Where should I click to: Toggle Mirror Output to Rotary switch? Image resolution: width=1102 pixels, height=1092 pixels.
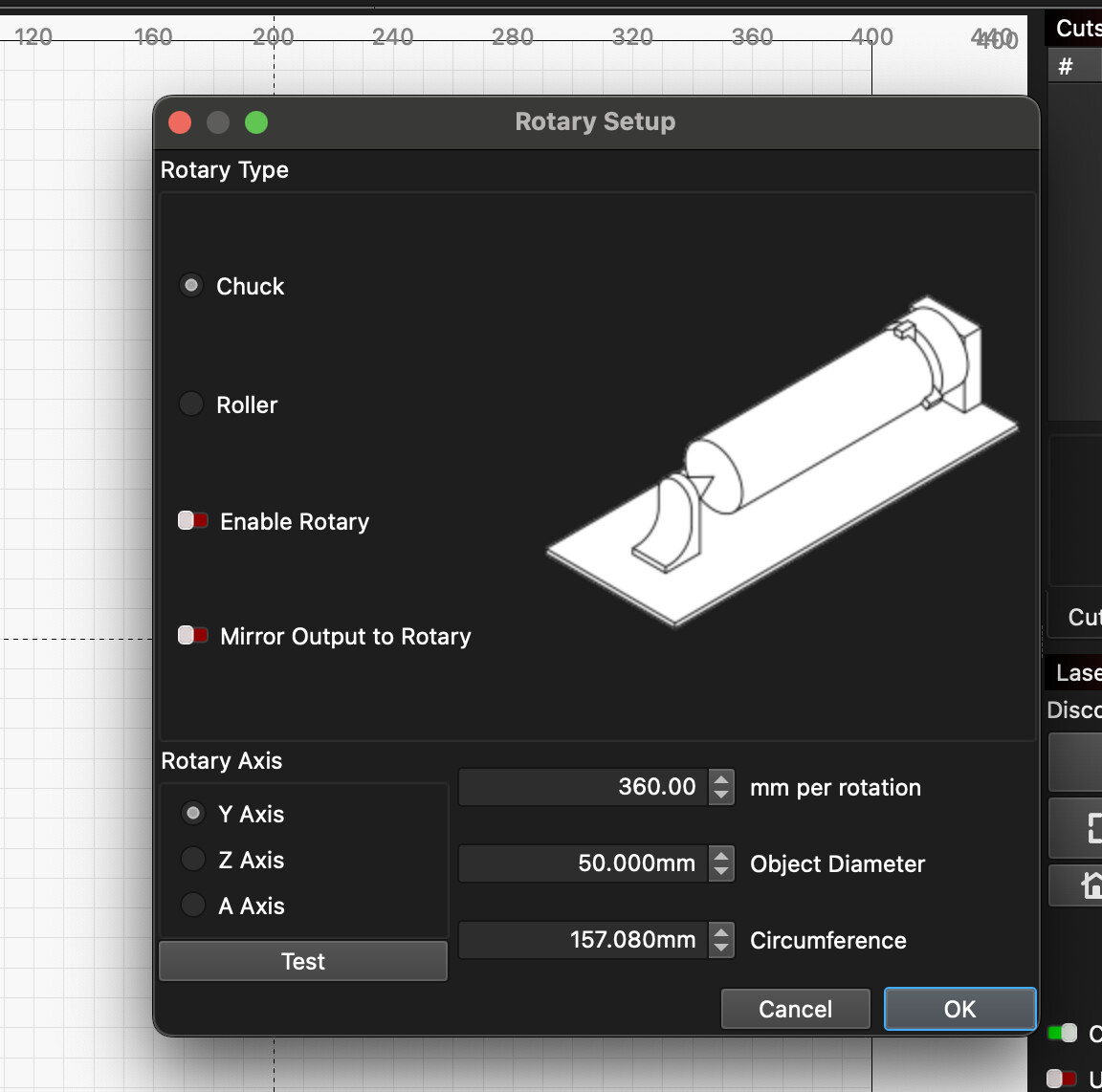[193, 636]
